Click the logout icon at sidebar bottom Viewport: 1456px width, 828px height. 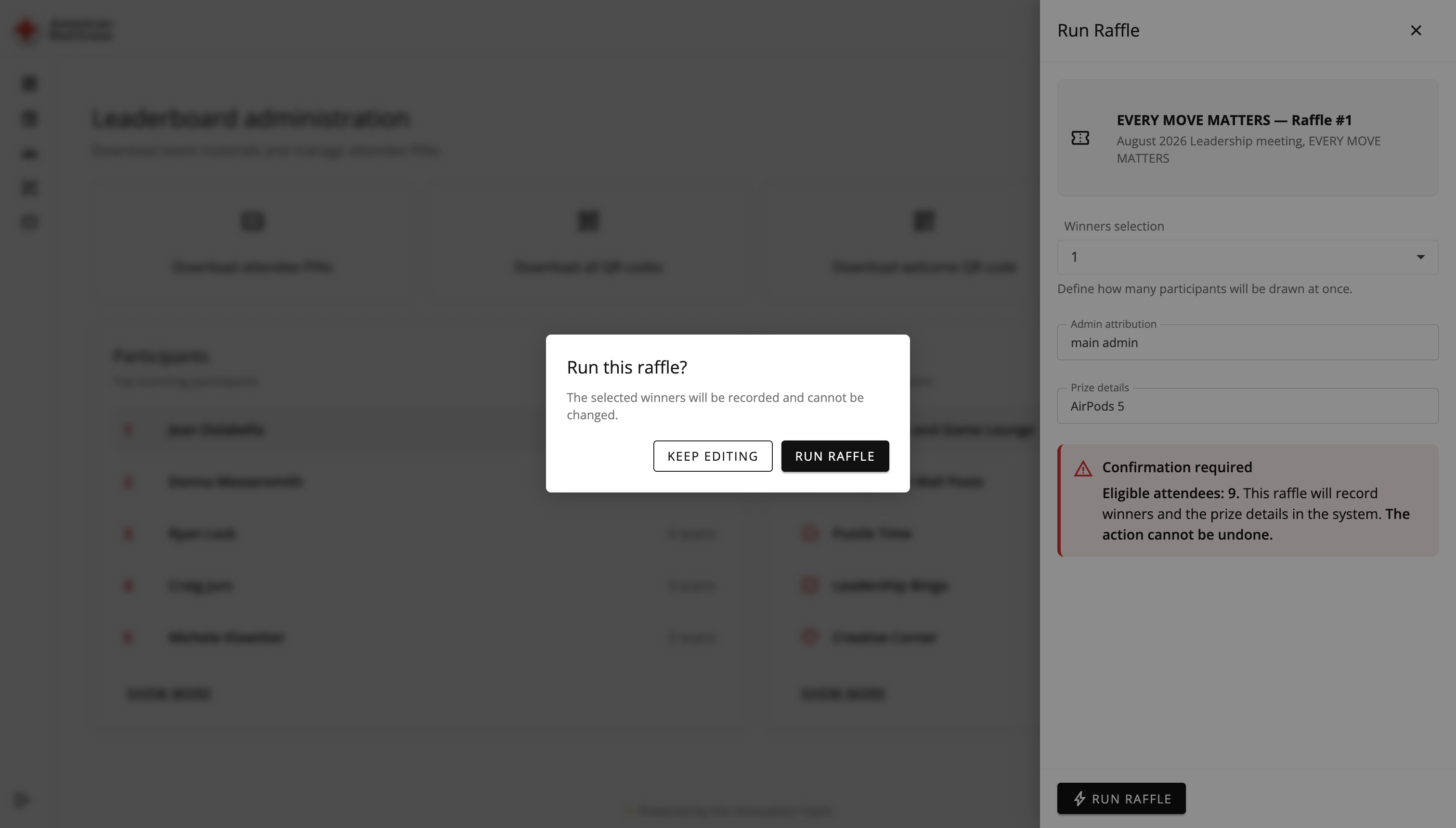[23, 800]
